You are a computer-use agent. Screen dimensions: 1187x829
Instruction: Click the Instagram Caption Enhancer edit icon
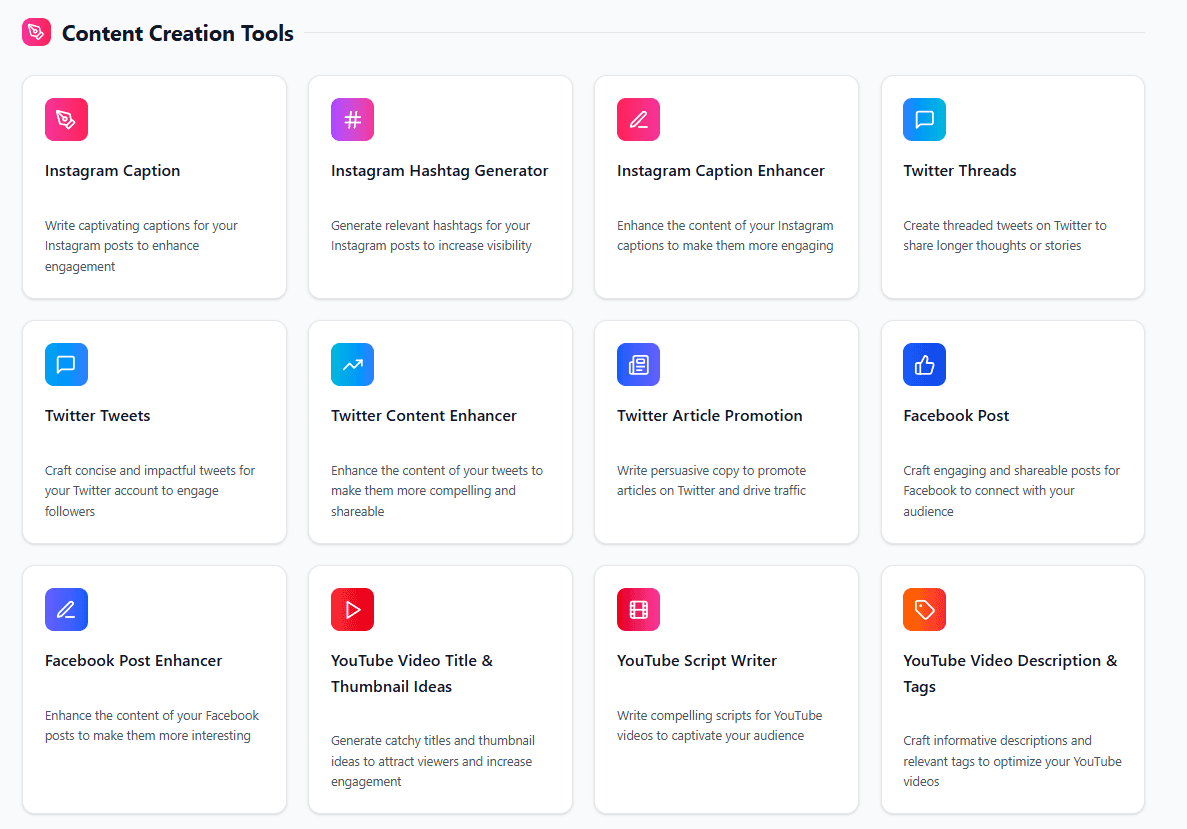click(x=638, y=119)
